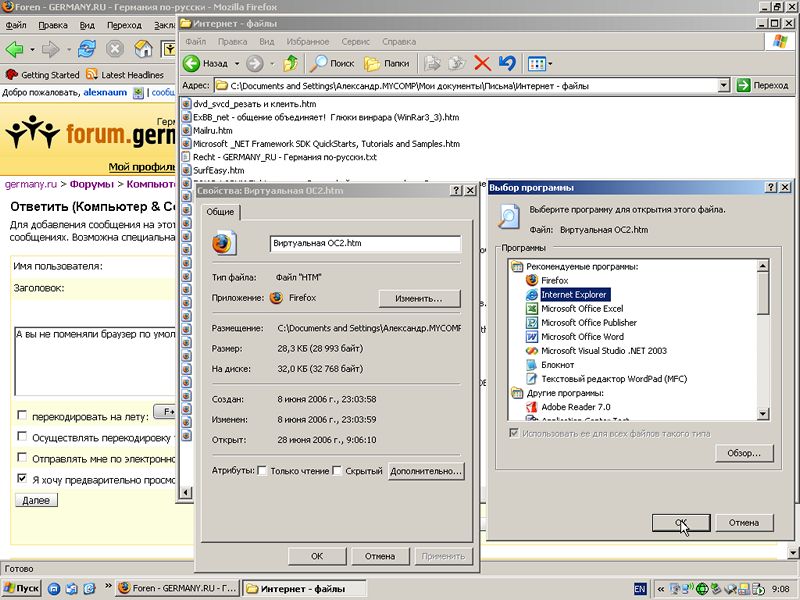This screenshot has width=800, height=600.
Task: Click the help question mark in Выбор программы
Action: click(771, 187)
